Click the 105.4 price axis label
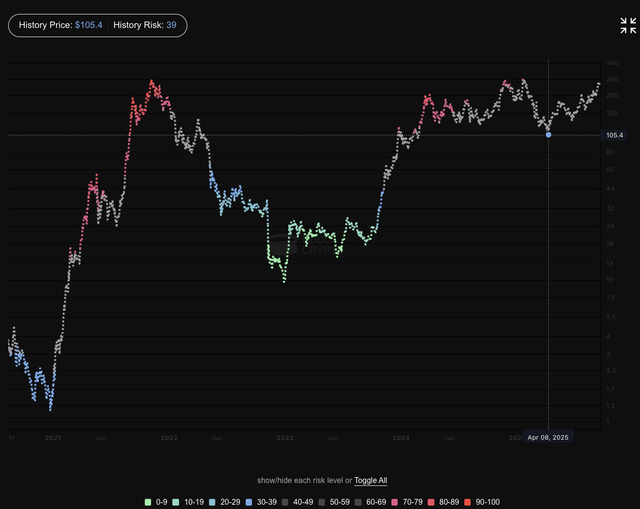640x509 pixels. 614,135
